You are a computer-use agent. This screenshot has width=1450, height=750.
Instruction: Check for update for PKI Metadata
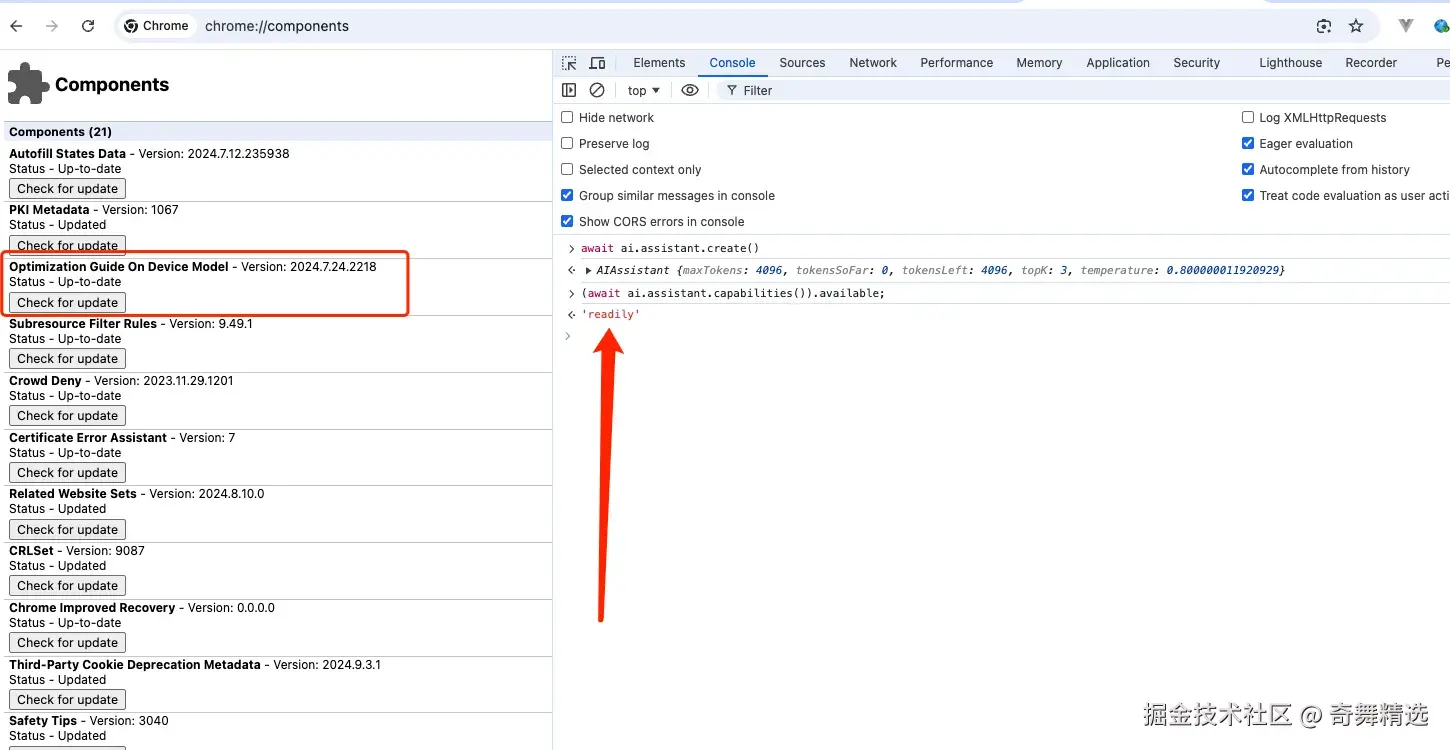pyautogui.click(x=67, y=245)
